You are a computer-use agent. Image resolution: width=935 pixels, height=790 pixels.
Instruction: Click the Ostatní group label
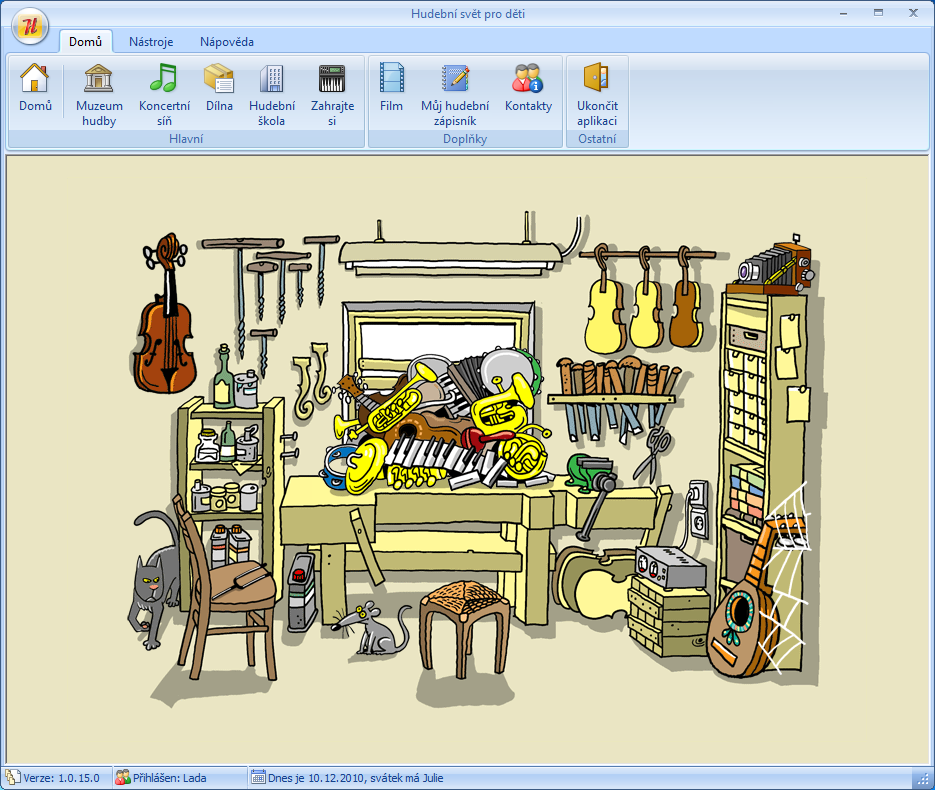[597, 139]
